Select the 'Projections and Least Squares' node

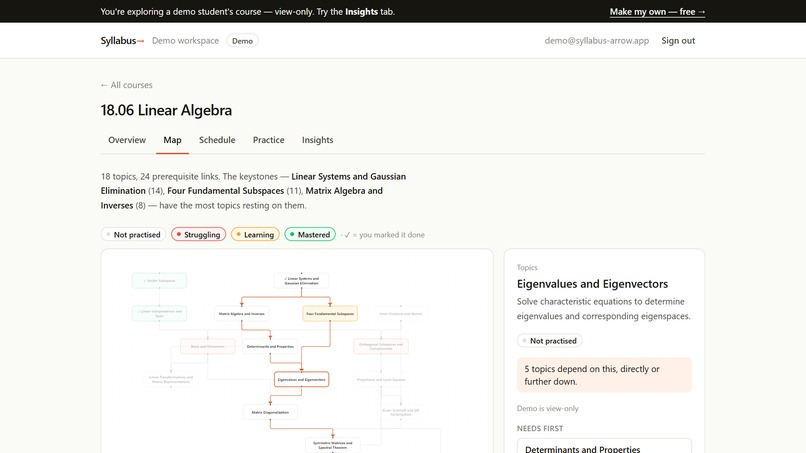381,379
